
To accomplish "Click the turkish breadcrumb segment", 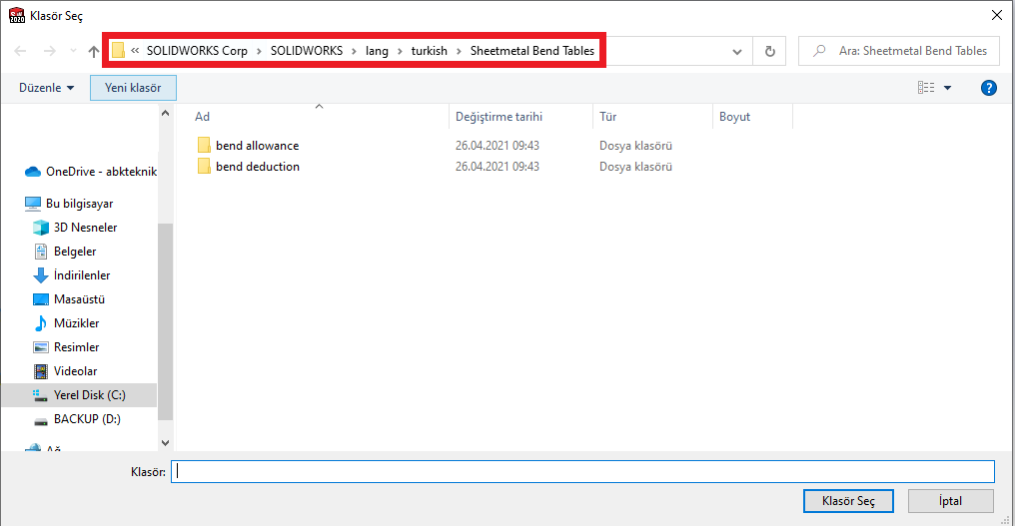I will point(429,50).
